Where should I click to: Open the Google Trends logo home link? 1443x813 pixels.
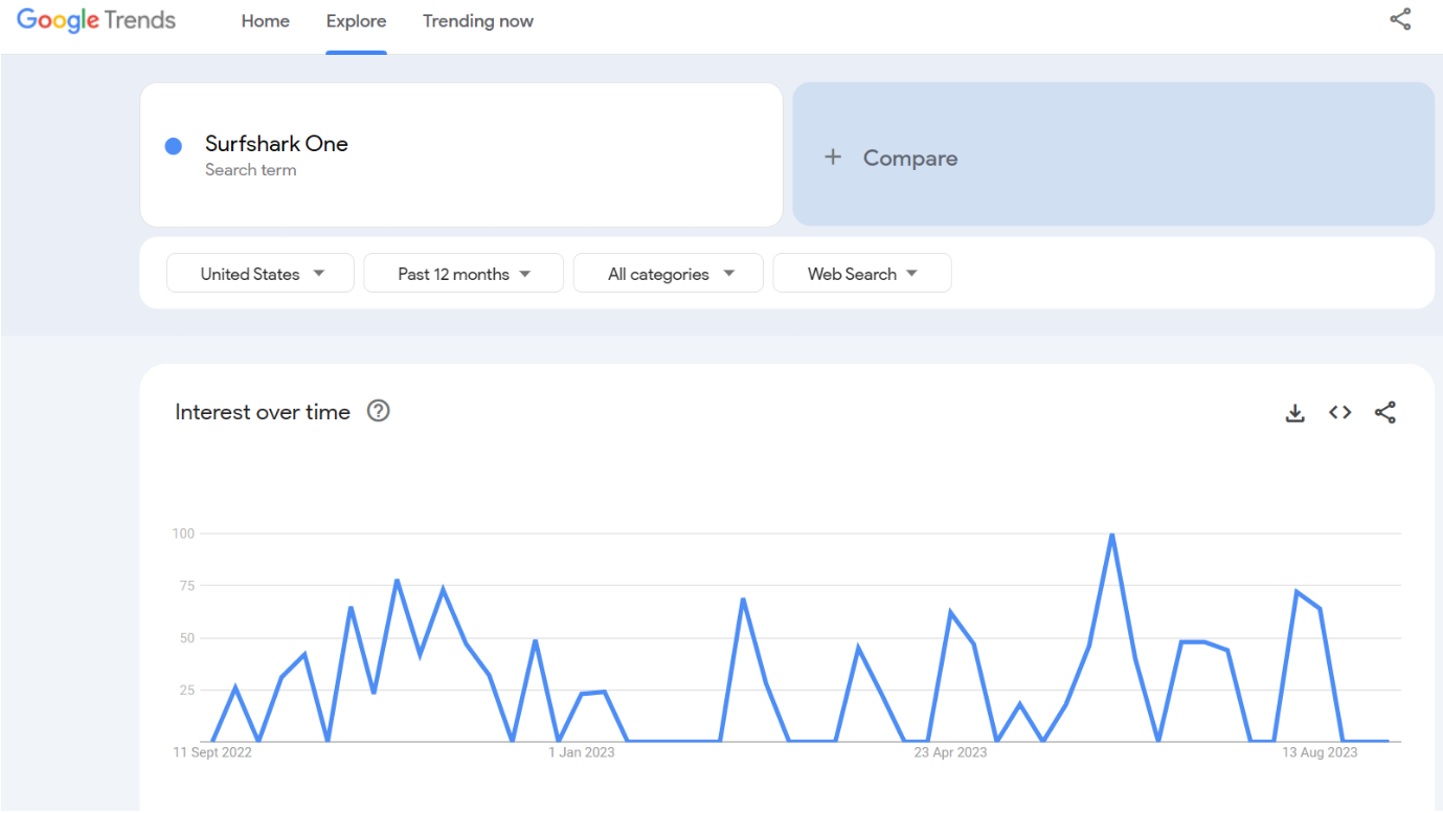pyautogui.click(x=96, y=21)
